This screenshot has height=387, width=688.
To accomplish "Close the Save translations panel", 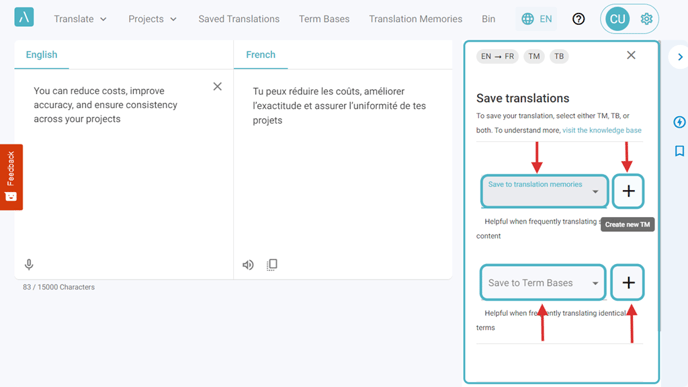I will (x=631, y=55).
